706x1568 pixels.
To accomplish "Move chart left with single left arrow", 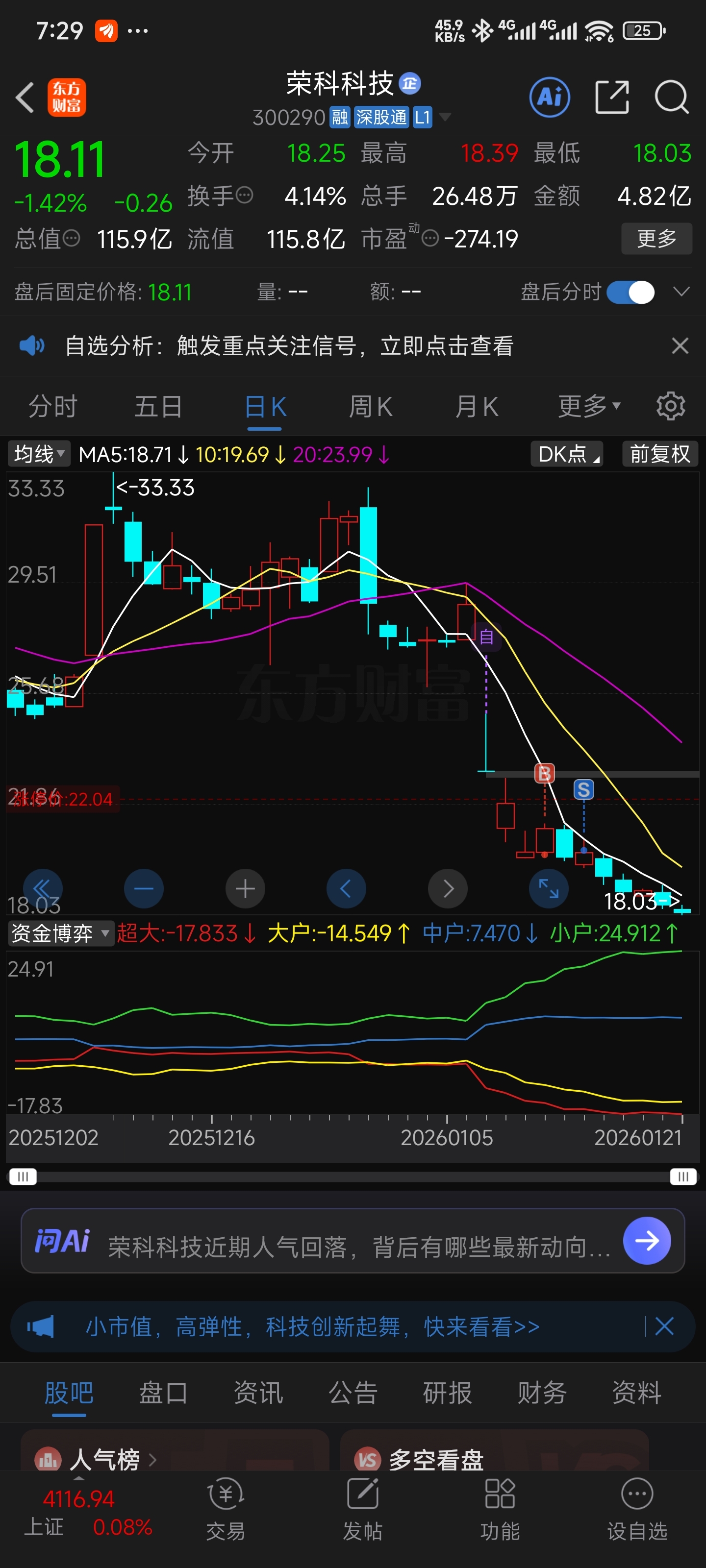I will [346, 889].
